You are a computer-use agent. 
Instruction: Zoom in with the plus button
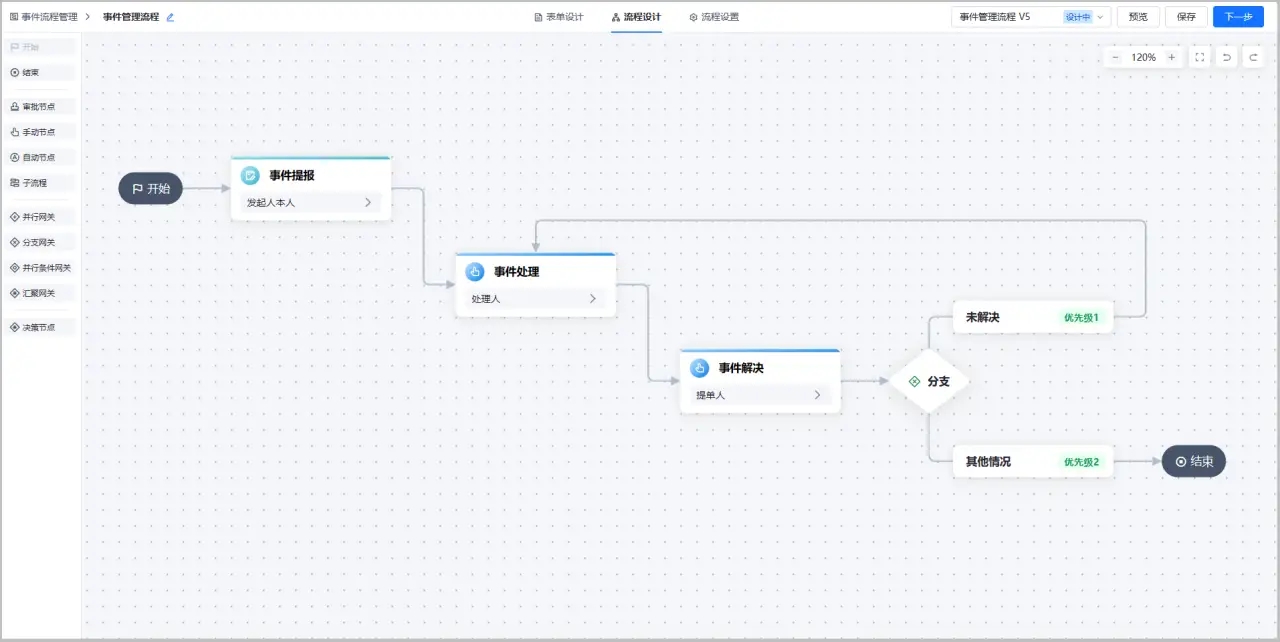point(1172,58)
